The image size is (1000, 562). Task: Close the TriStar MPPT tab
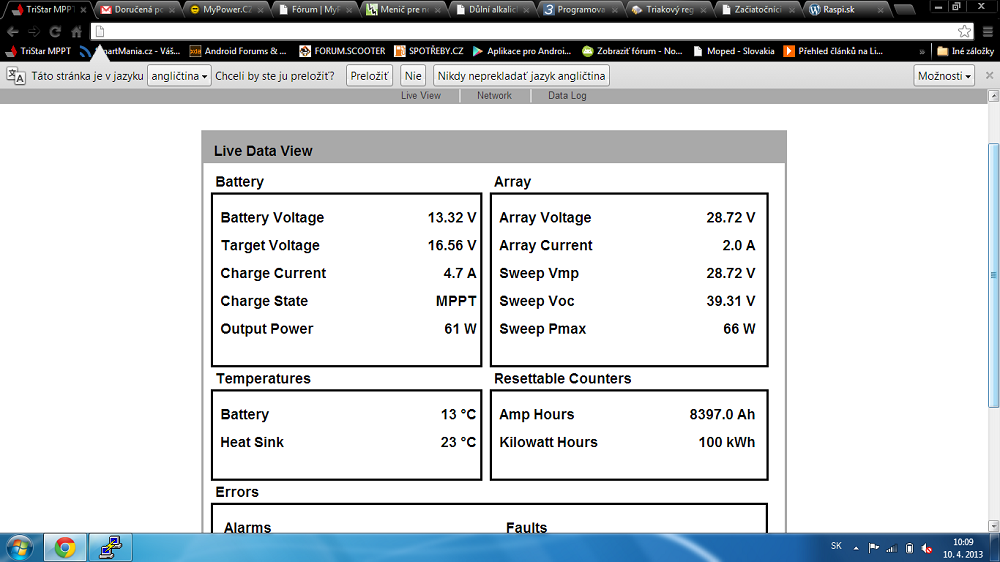(x=83, y=10)
